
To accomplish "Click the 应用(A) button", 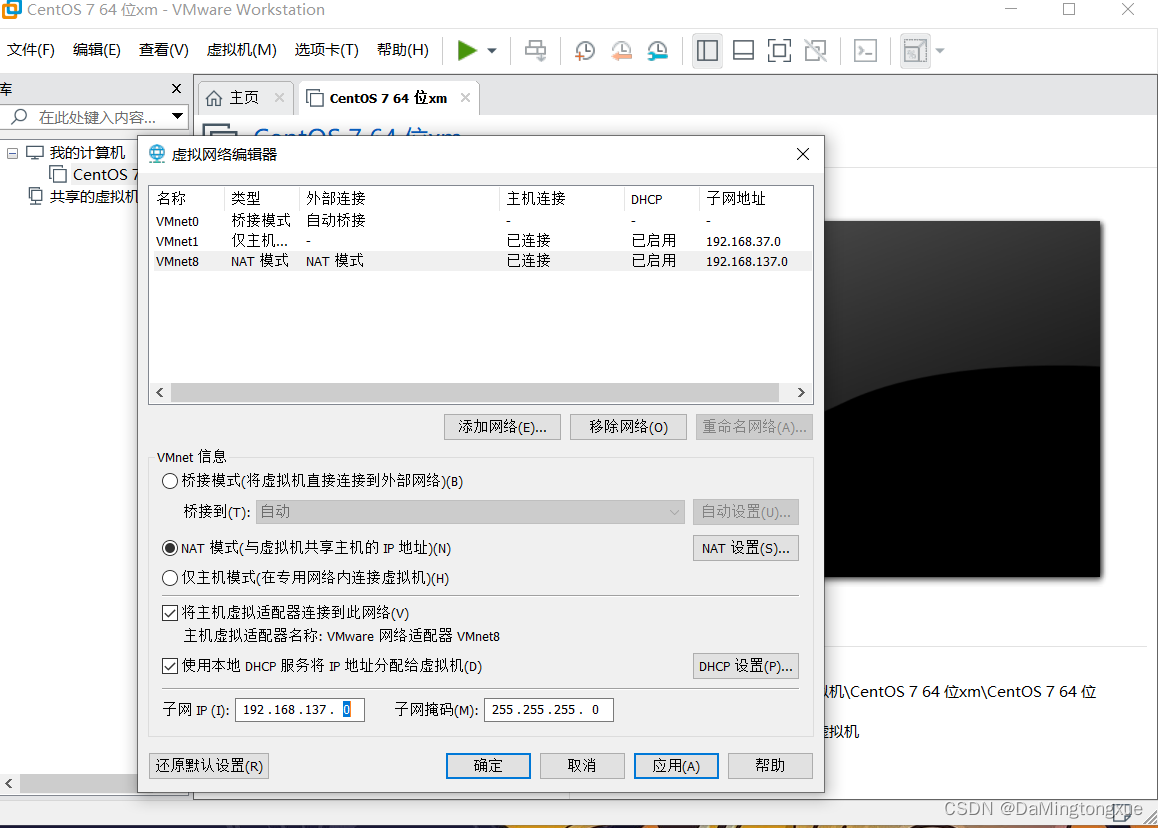I will (x=676, y=766).
